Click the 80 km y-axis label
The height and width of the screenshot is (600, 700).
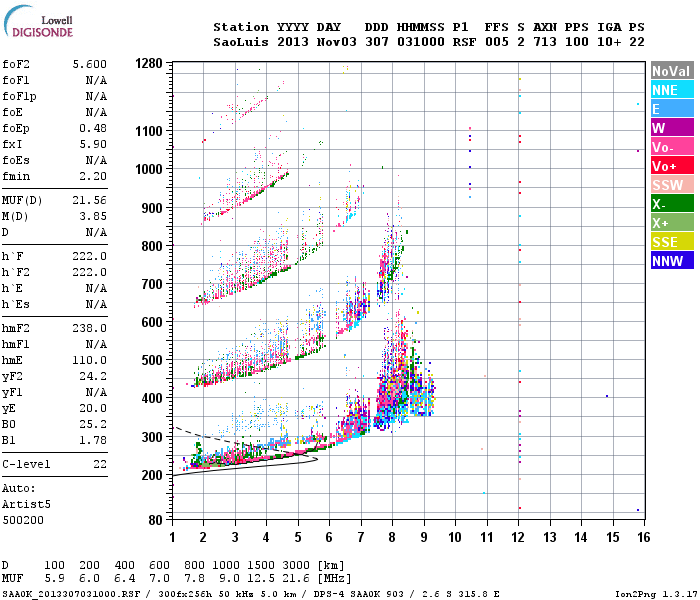[x=156, y=520]
